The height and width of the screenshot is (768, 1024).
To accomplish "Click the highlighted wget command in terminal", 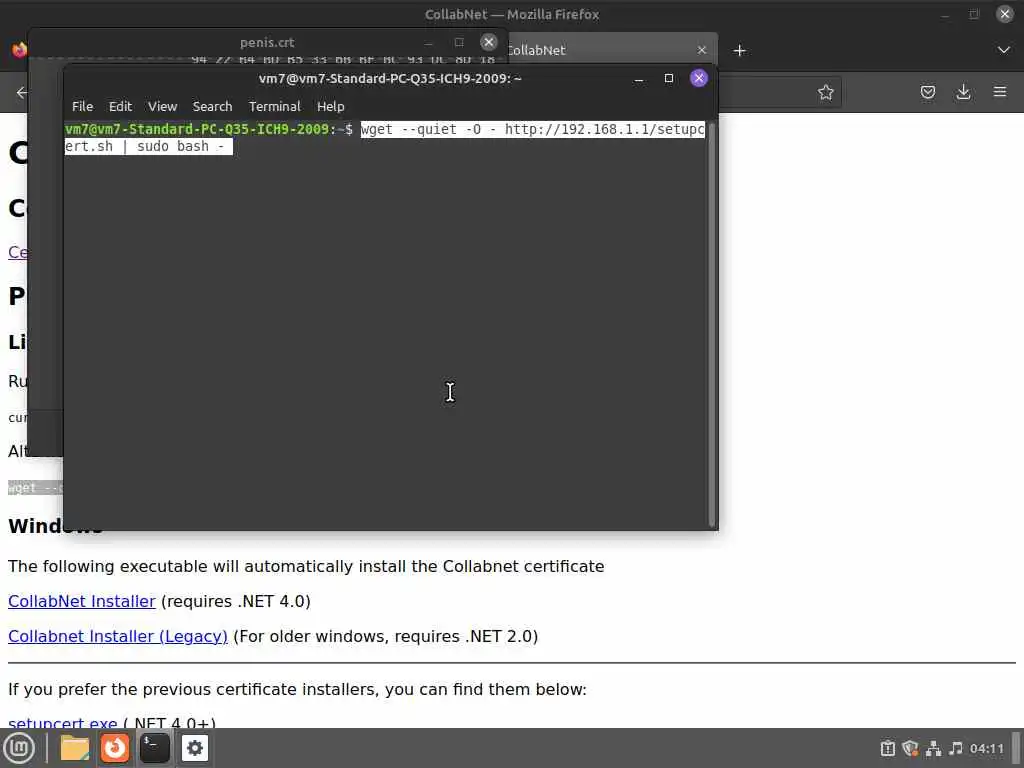I will point(385,138).
